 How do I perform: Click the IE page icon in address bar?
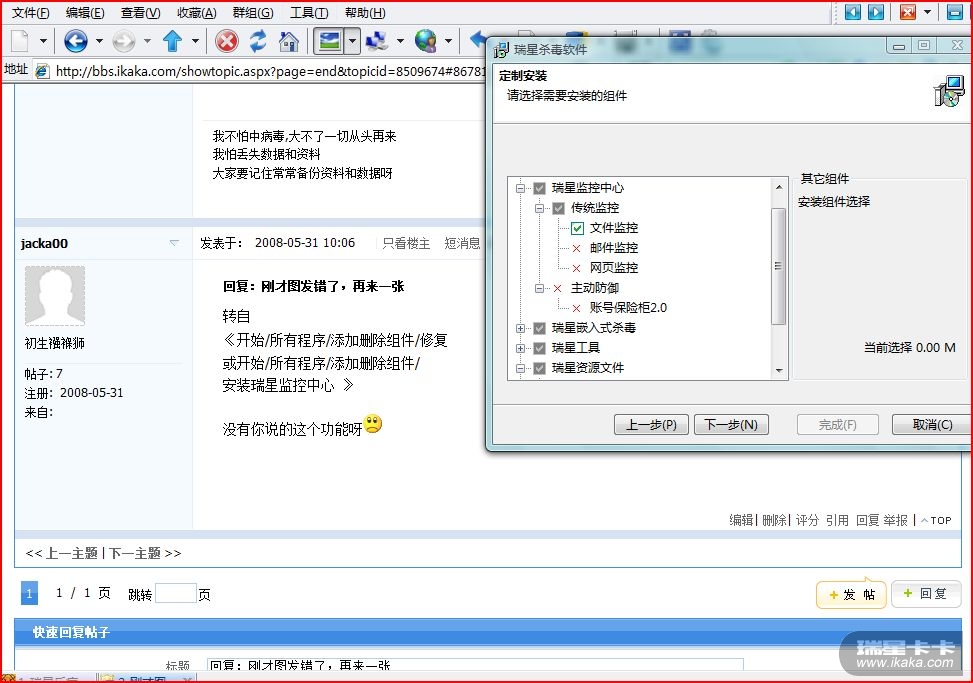point(42,71)
